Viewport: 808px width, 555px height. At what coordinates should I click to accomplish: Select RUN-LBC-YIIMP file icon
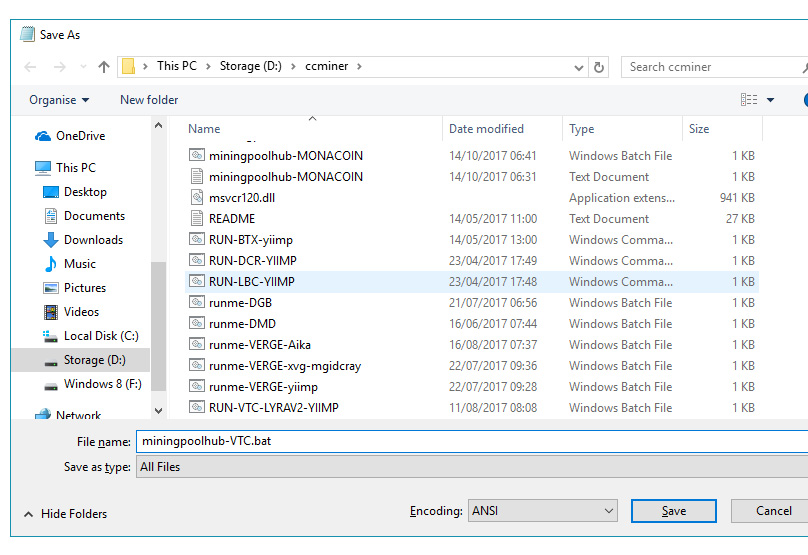point(196,281)
